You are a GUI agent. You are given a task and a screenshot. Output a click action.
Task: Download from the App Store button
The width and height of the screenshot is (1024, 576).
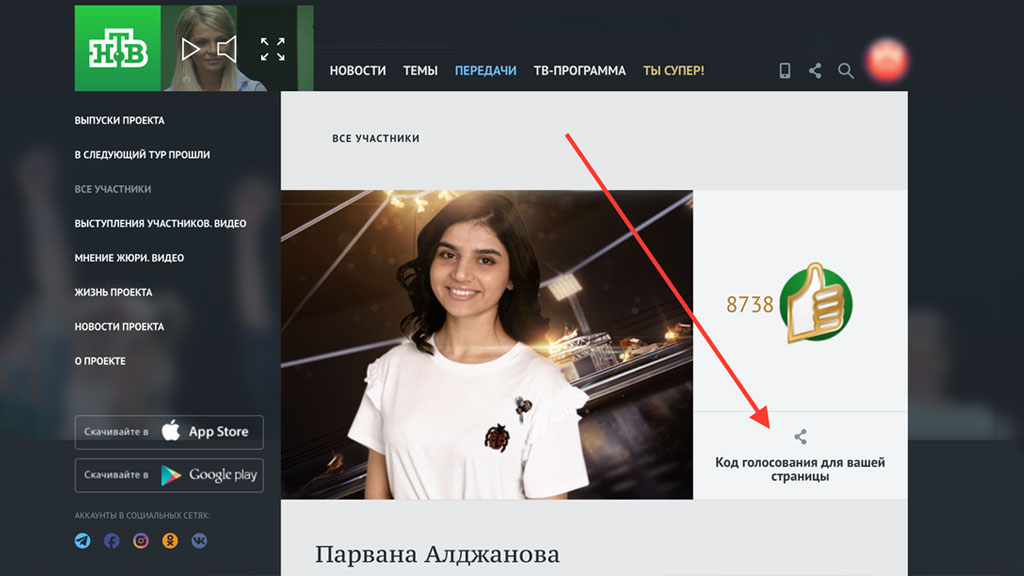[x=169, y=432]
